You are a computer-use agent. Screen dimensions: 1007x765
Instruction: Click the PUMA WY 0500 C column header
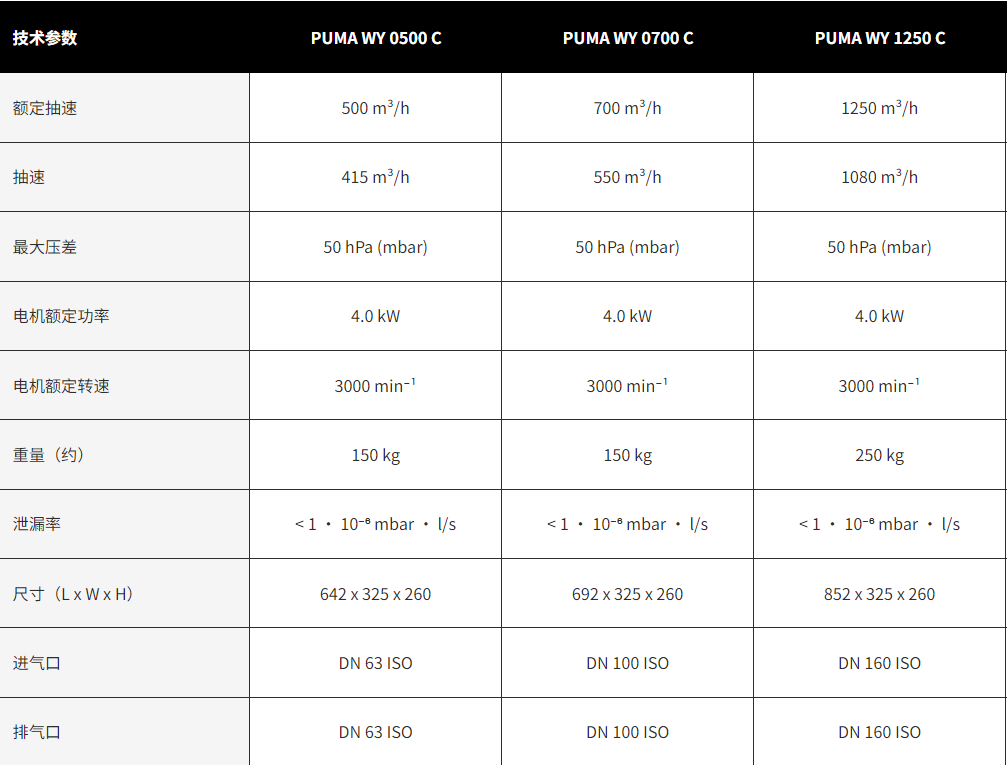pyautogui.click(x=375, y=38)
